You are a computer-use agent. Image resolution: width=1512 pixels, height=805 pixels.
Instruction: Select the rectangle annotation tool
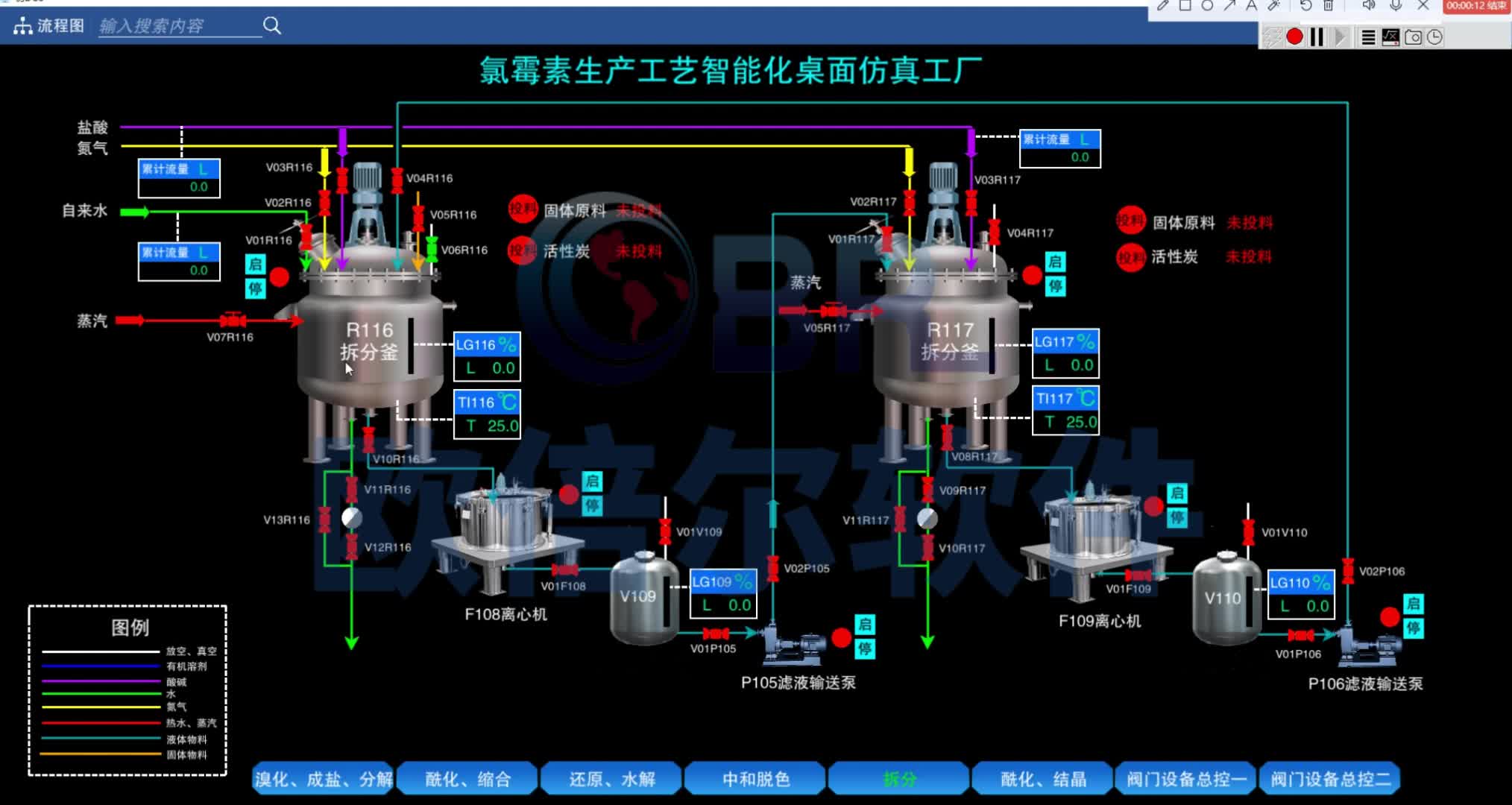click(x=1184, y=6)
